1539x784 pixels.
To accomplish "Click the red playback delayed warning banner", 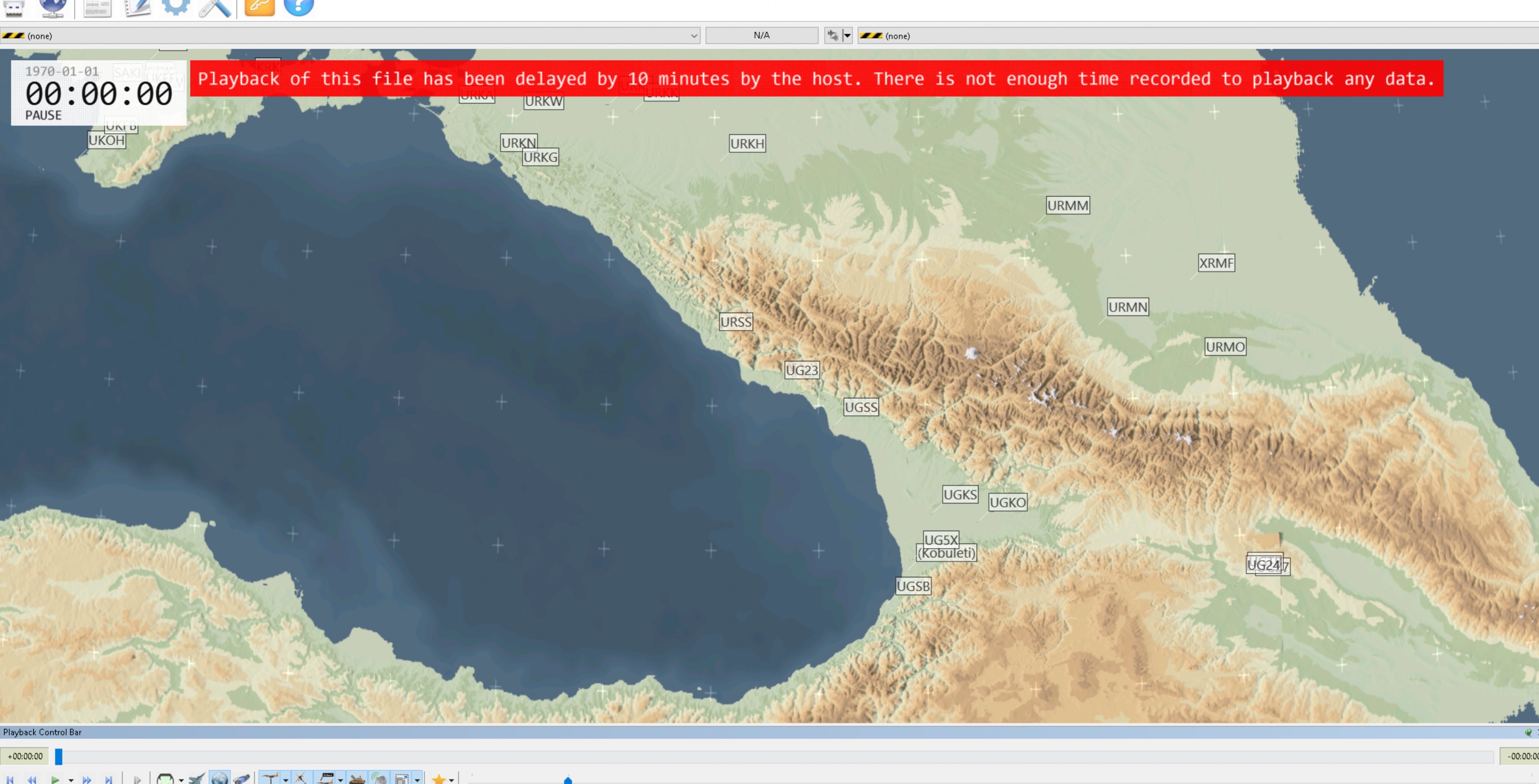I will [816, 78].
